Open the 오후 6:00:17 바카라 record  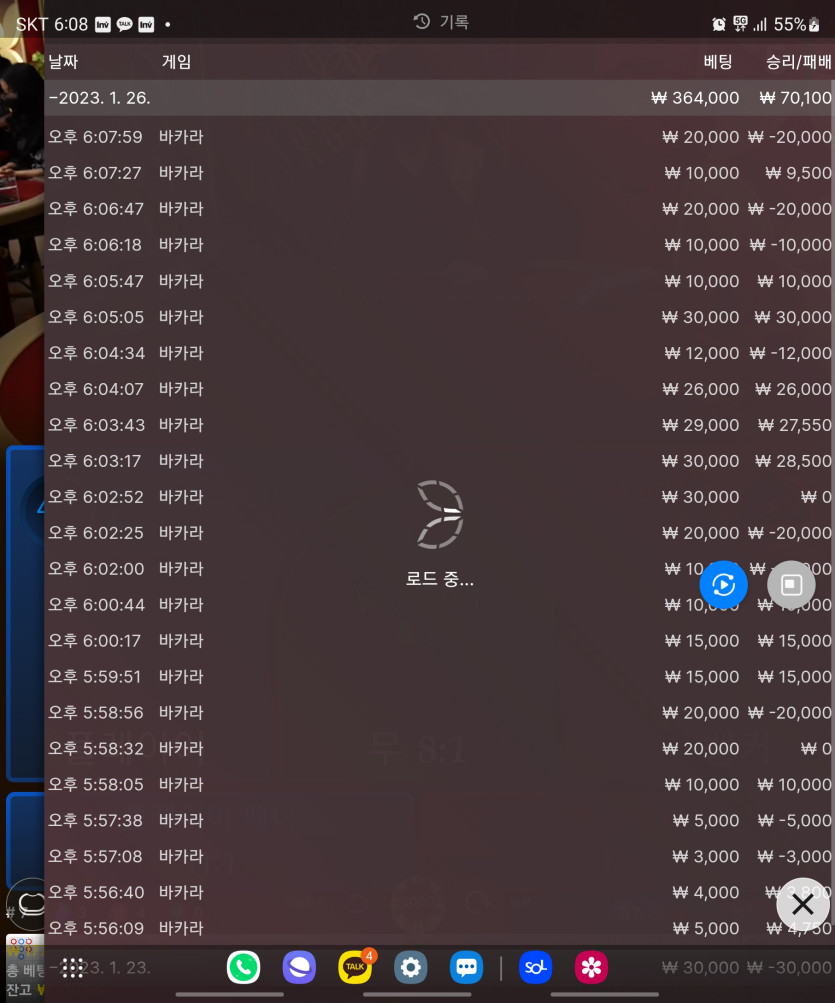point(439,640)
